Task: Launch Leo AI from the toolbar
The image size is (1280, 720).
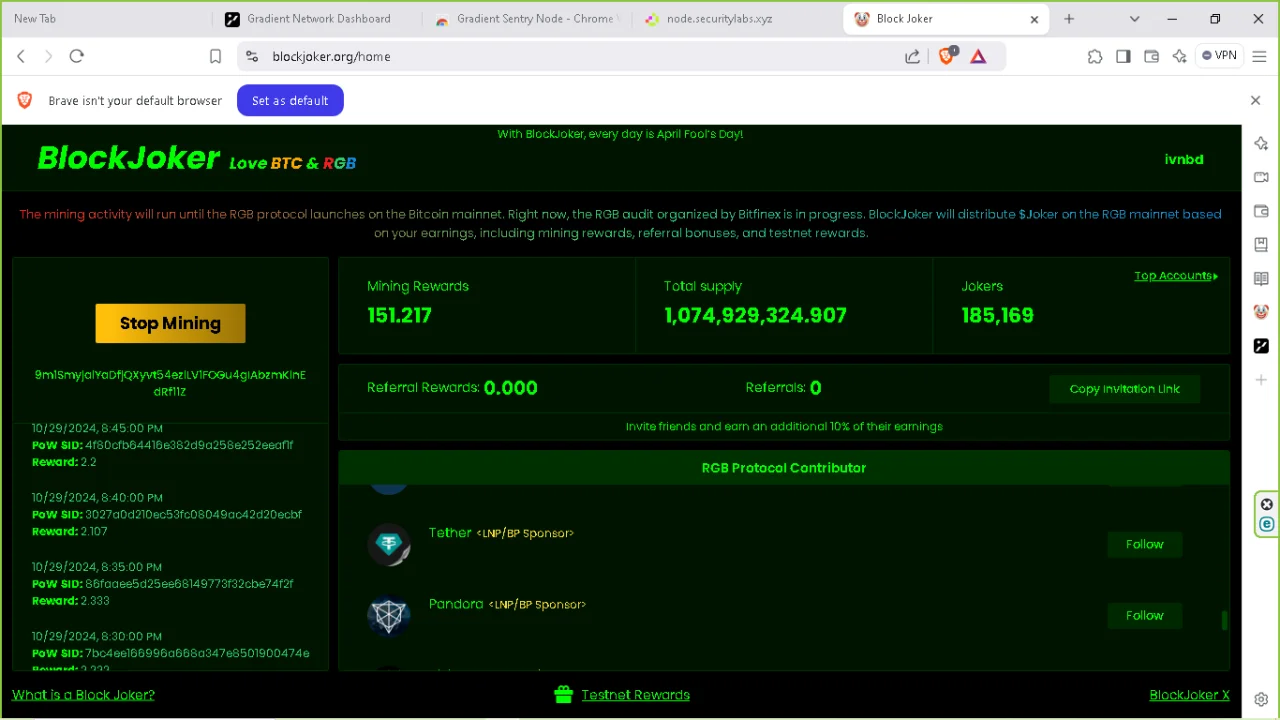Action: coord(1179,57)
